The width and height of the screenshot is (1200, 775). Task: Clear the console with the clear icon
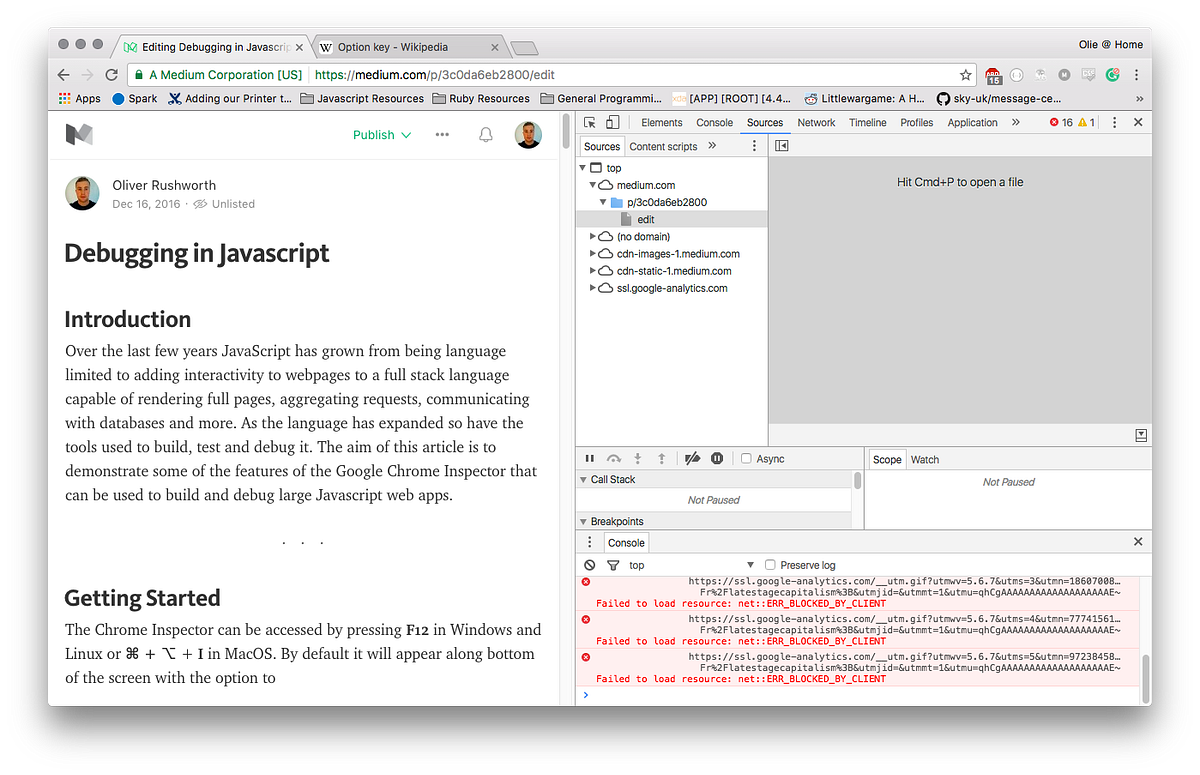589,564
